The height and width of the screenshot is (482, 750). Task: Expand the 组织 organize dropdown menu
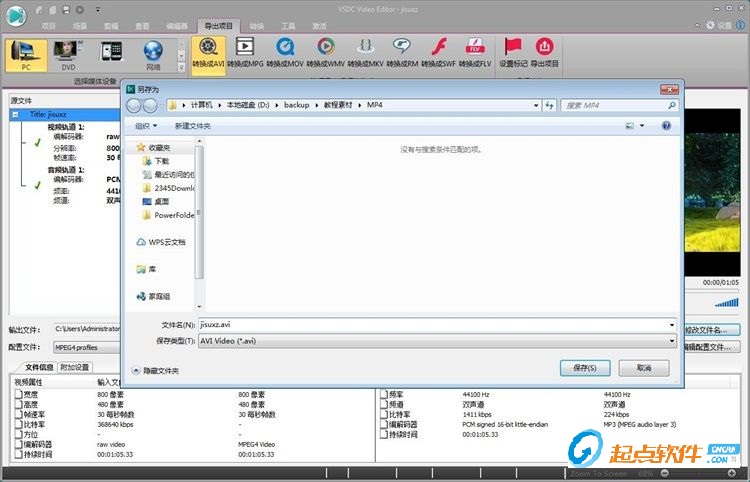tap(145, 126)
